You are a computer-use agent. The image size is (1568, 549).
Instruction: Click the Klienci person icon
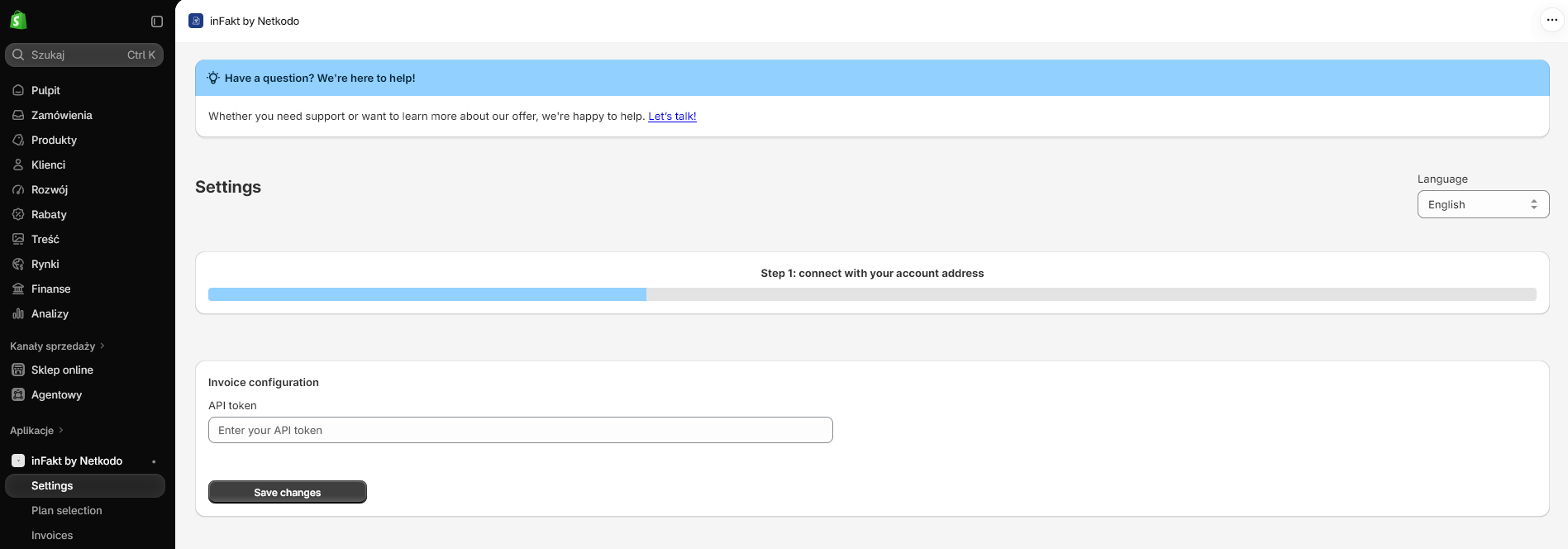[18, 165]
